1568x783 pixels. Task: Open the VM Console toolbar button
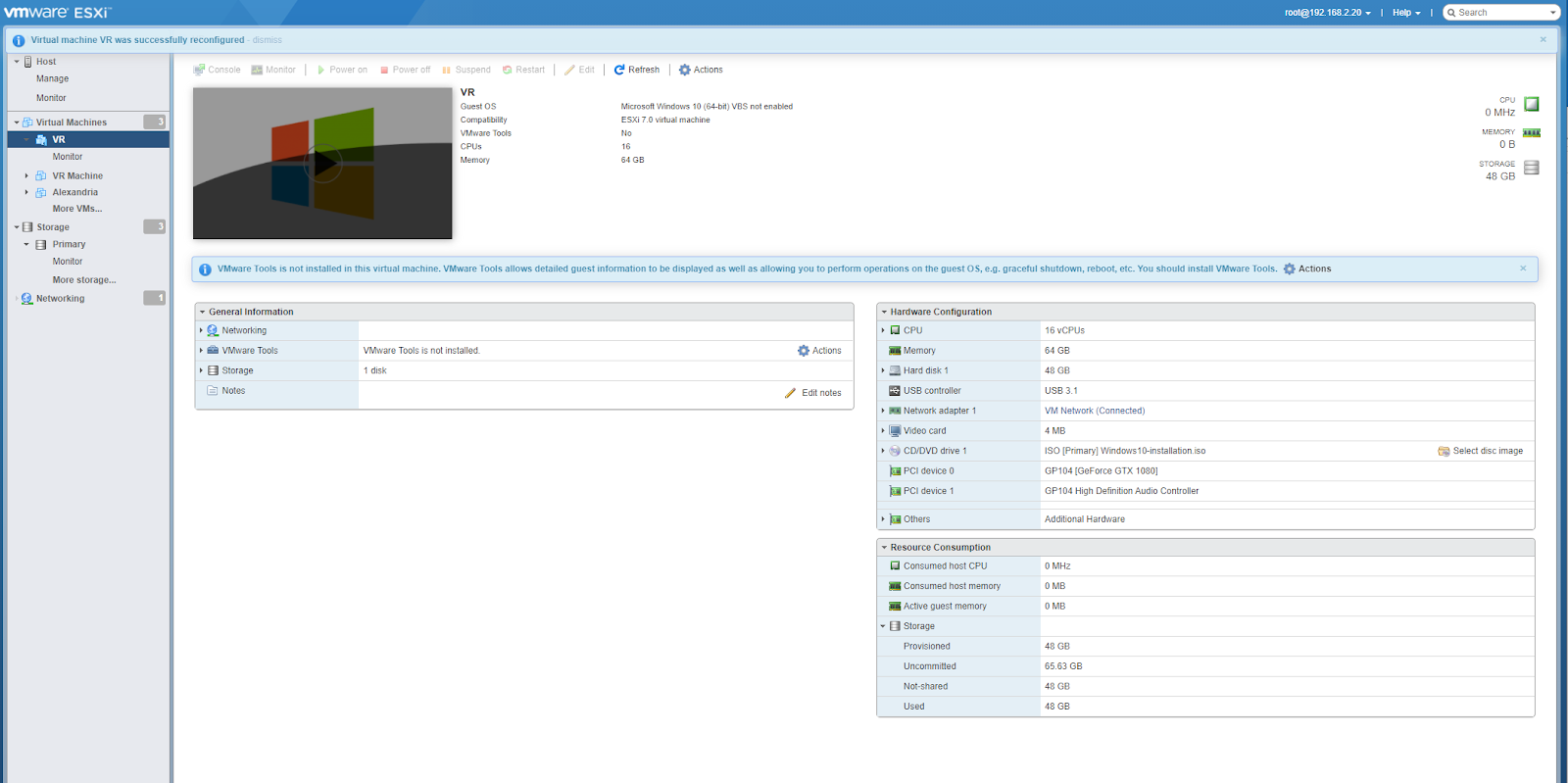pyautogui.click(x=217, y=70)
